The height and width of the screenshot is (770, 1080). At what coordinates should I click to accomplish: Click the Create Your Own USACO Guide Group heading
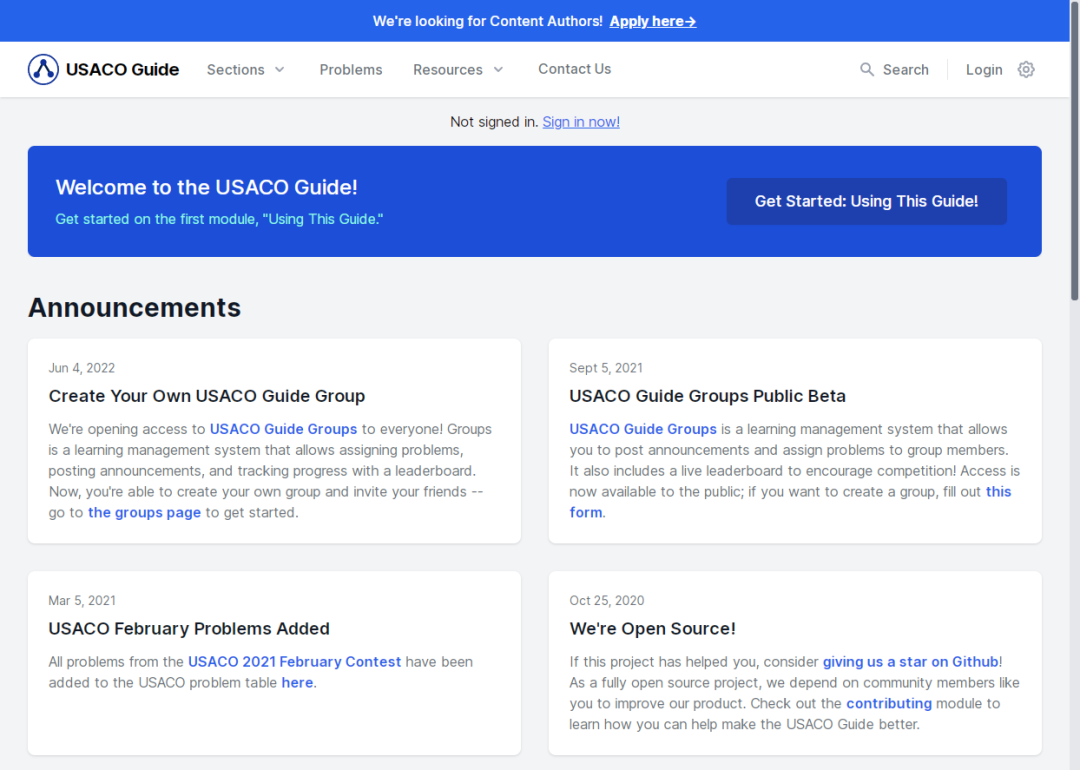click(x=207, y=396)
